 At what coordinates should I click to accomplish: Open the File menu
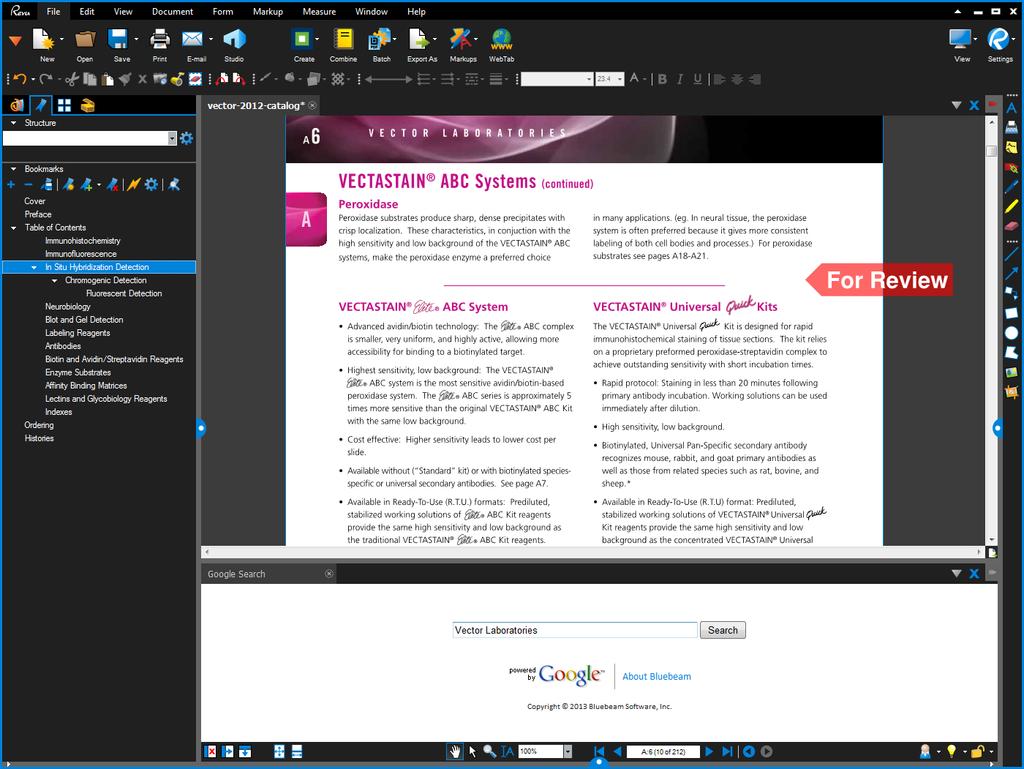coord(54,12)
